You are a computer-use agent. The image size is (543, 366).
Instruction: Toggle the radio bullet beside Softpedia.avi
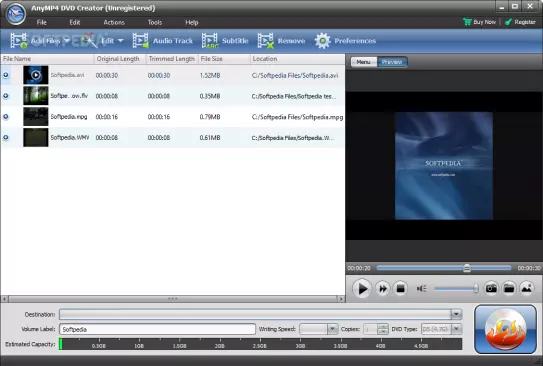click(6, 75)
